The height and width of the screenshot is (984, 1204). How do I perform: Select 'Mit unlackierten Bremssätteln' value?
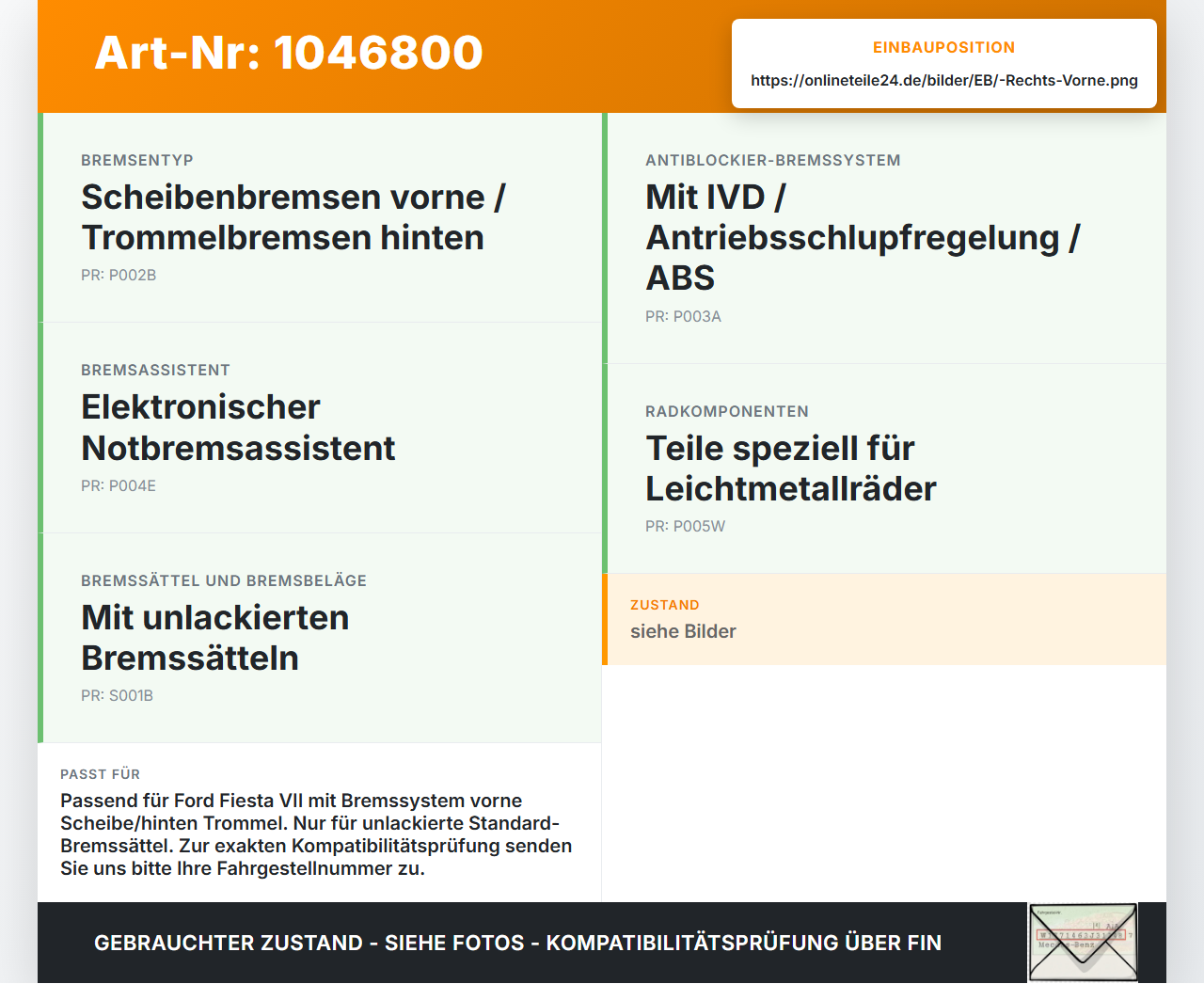pyautogui.click(x=215, y=638)
